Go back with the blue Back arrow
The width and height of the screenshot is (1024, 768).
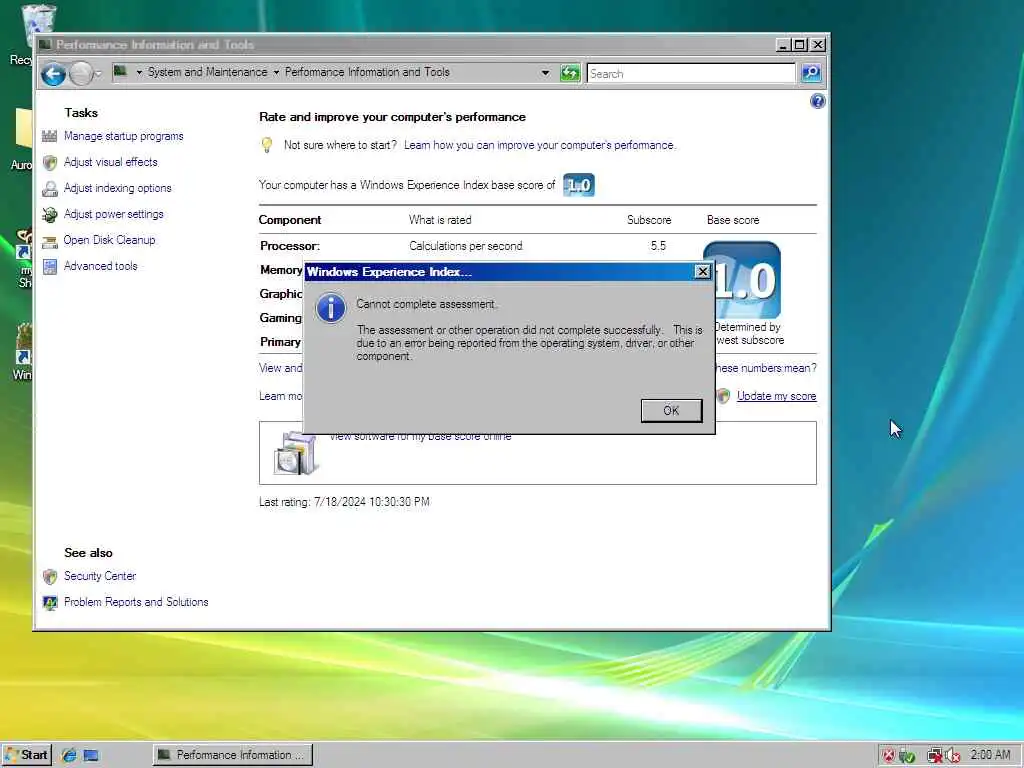[54, 74]
